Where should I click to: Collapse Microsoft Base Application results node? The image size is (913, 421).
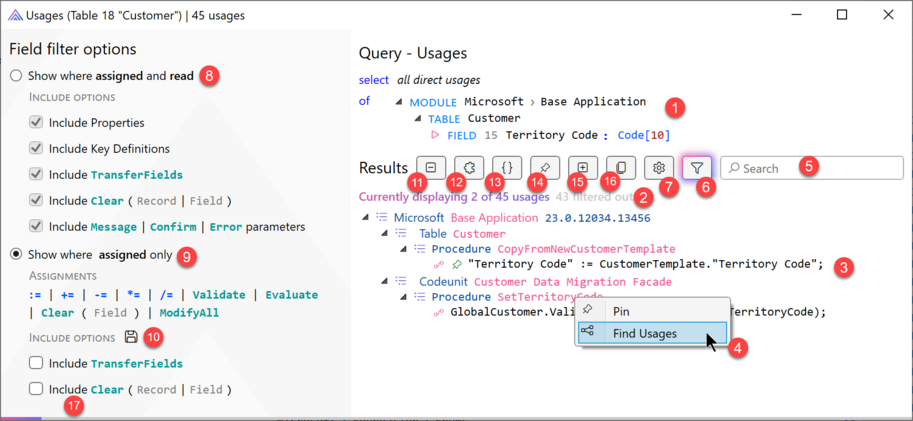pos(365,217)
